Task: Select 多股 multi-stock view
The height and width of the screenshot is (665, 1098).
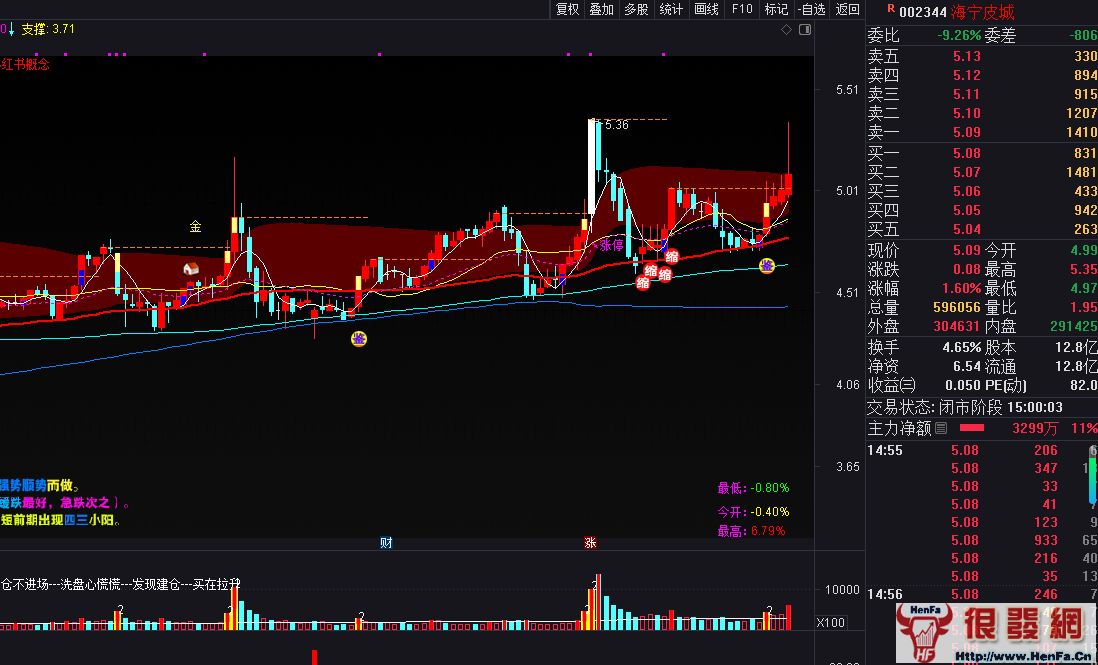Action: 636,10
